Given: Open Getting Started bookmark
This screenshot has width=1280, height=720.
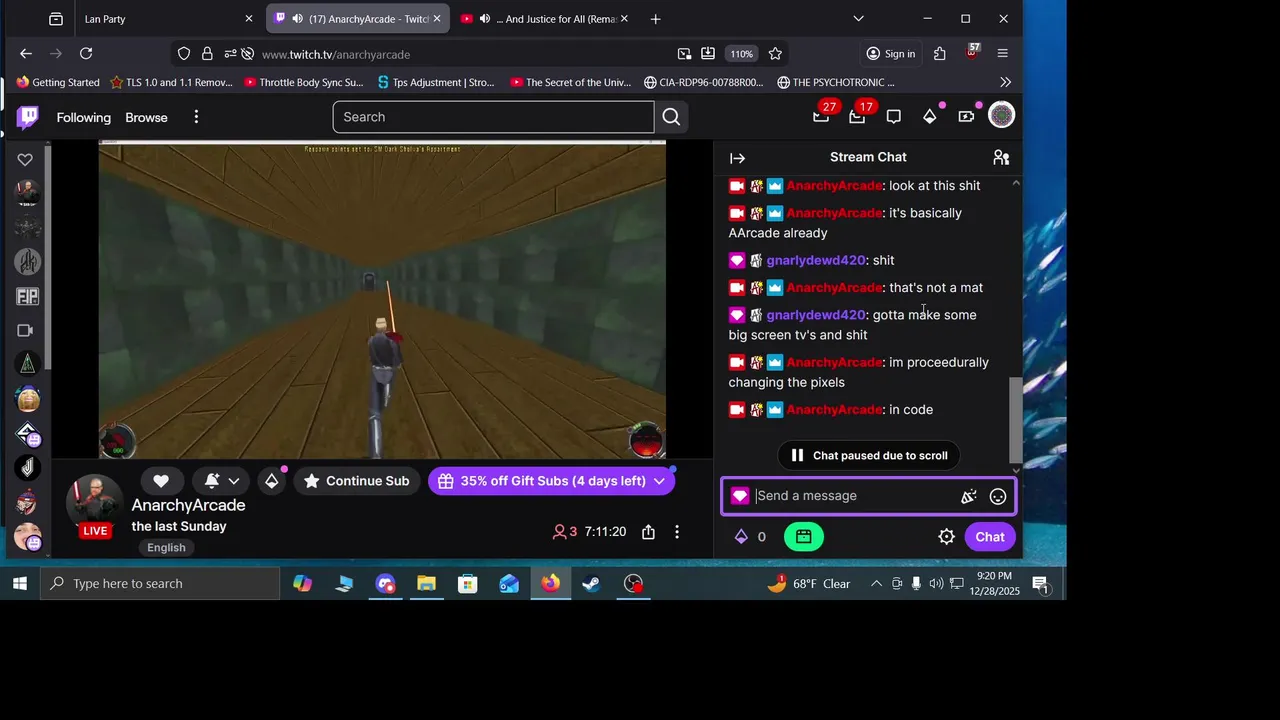Looking at the screenshot, I should pos(58,82).
